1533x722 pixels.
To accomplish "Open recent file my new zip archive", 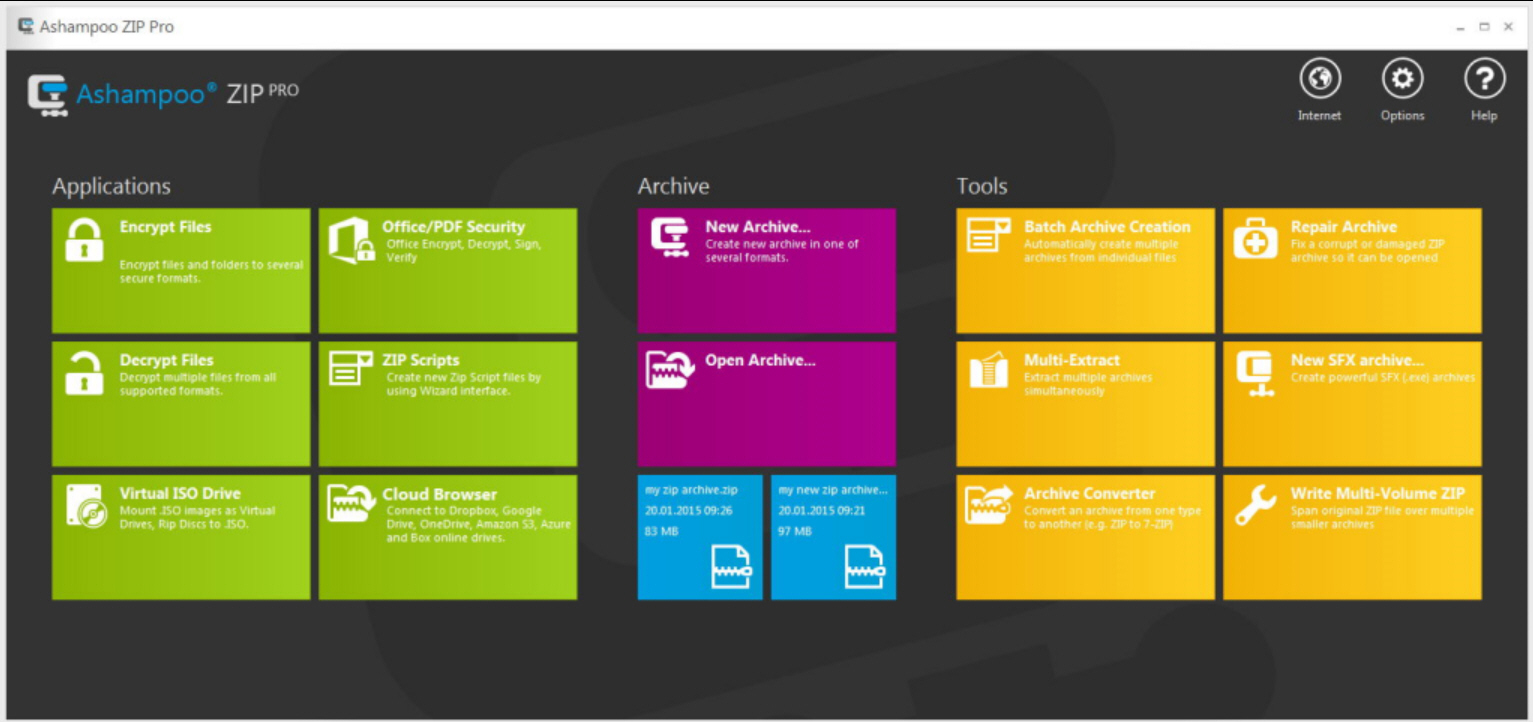I will point(833,537).
